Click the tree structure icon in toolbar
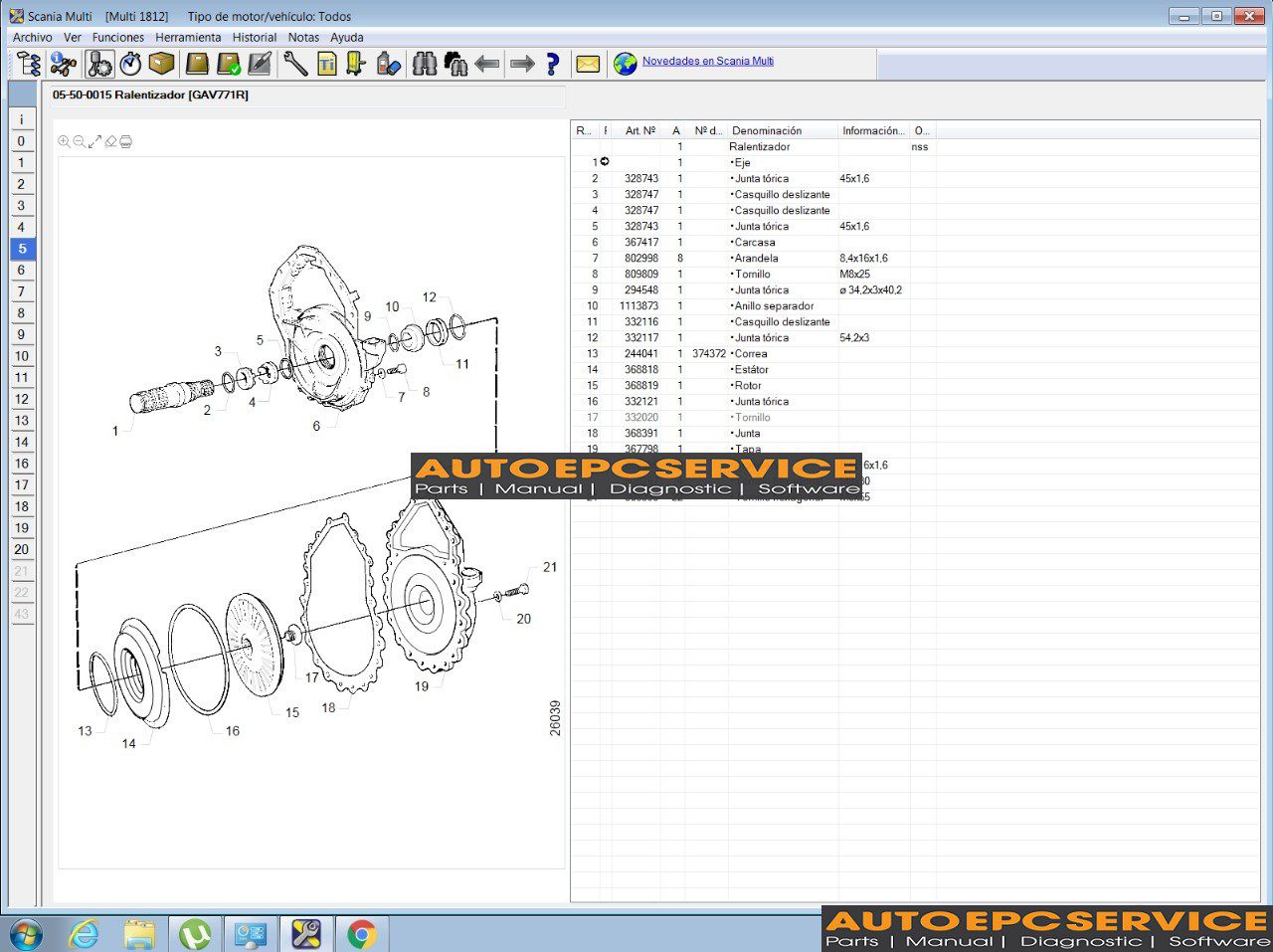Screen dimensions: 1273x952 [29, 65]
